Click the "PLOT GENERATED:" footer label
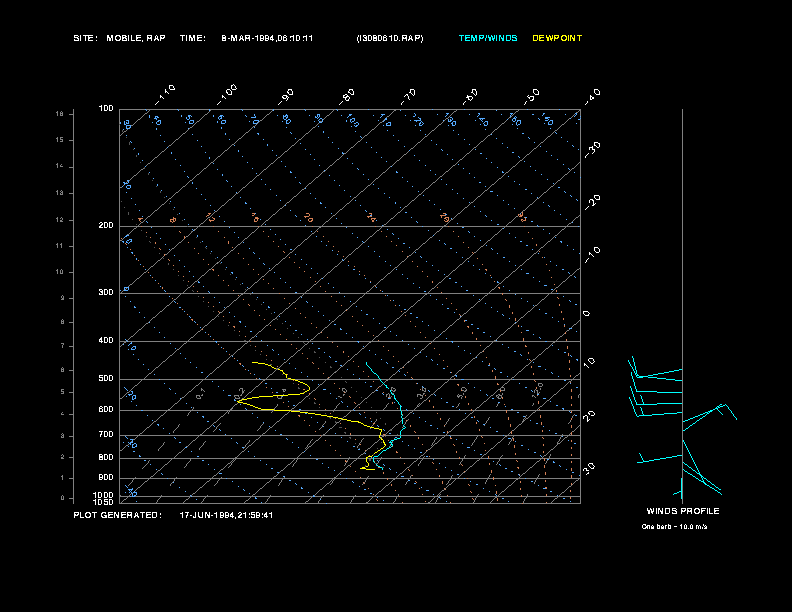The height and width of the screenshot is (612, 792). click(x=118, y=515)
